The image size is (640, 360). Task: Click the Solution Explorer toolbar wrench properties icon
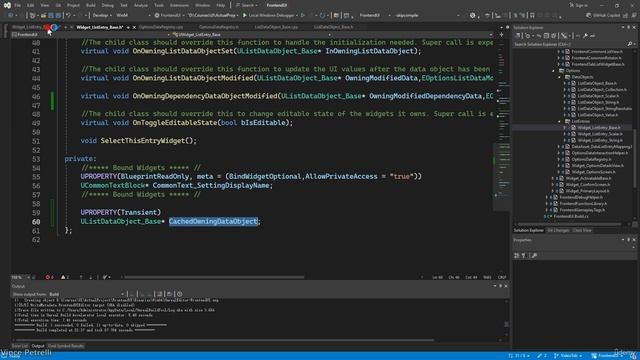(585, 36)
